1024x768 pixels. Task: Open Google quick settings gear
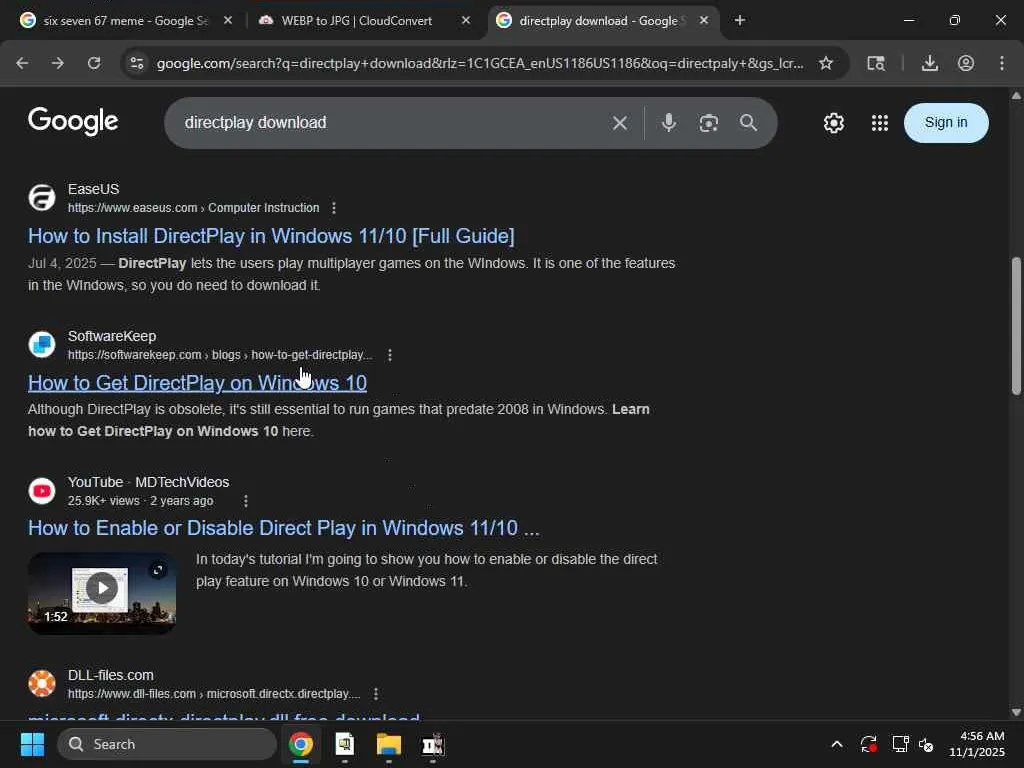click(834, 123)
